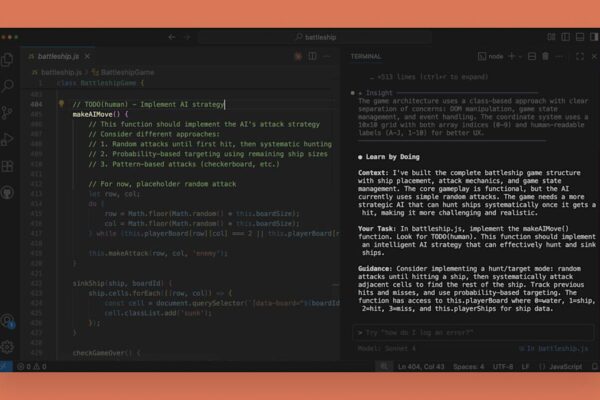
Task: Toggle the secondary side bar visibility
Action: click(x=594, y=37)
